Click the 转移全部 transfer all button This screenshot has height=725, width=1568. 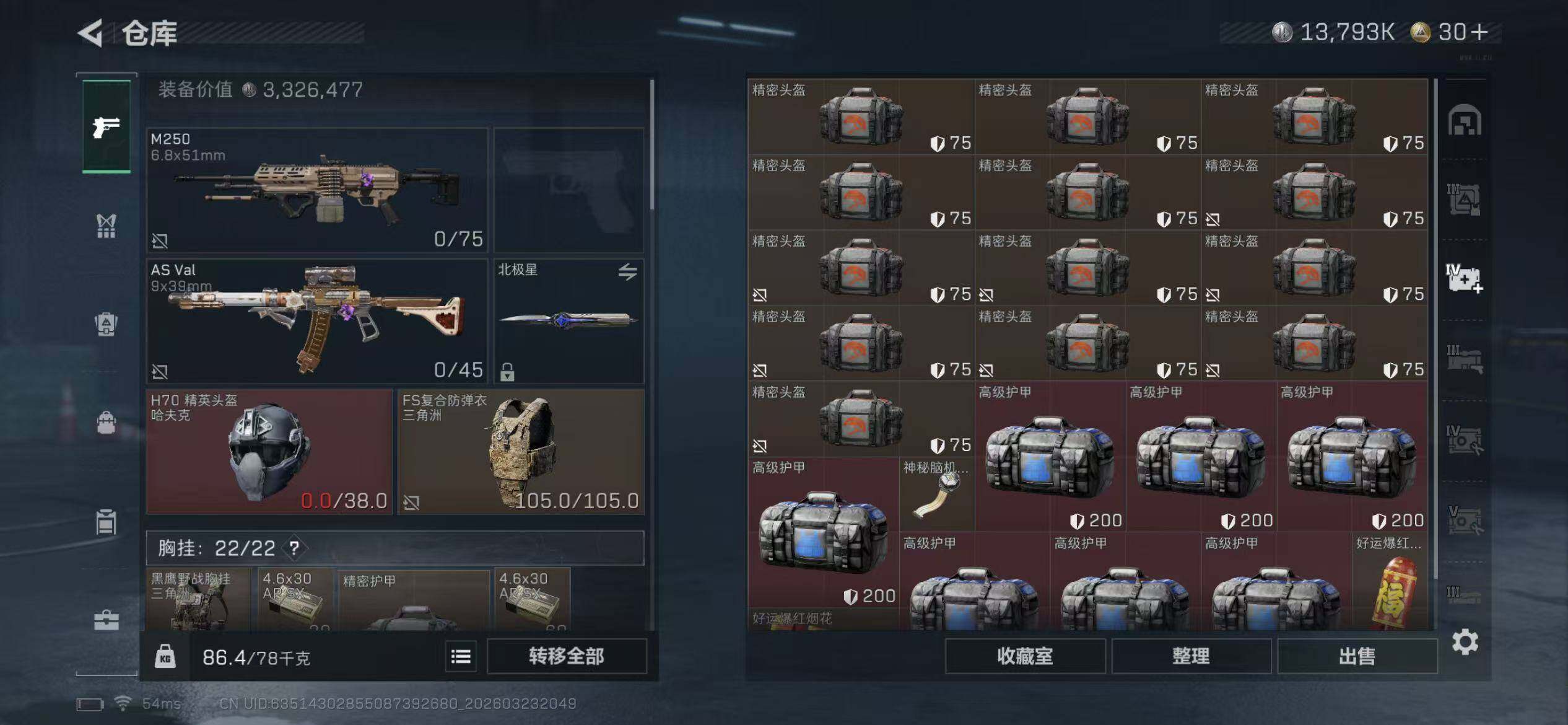[567, 656]
